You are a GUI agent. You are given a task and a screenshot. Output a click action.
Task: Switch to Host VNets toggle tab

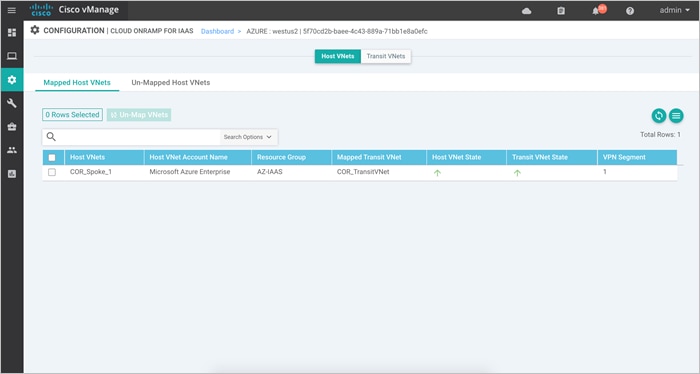tap(338, 56)
